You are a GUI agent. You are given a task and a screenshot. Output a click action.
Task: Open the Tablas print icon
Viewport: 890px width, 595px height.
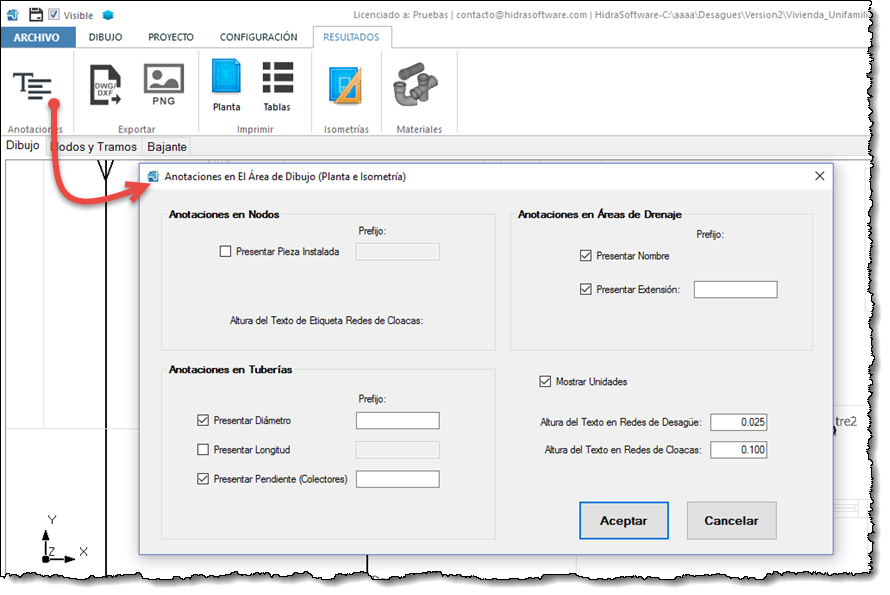pyautogui.click(x=277, y=85)
